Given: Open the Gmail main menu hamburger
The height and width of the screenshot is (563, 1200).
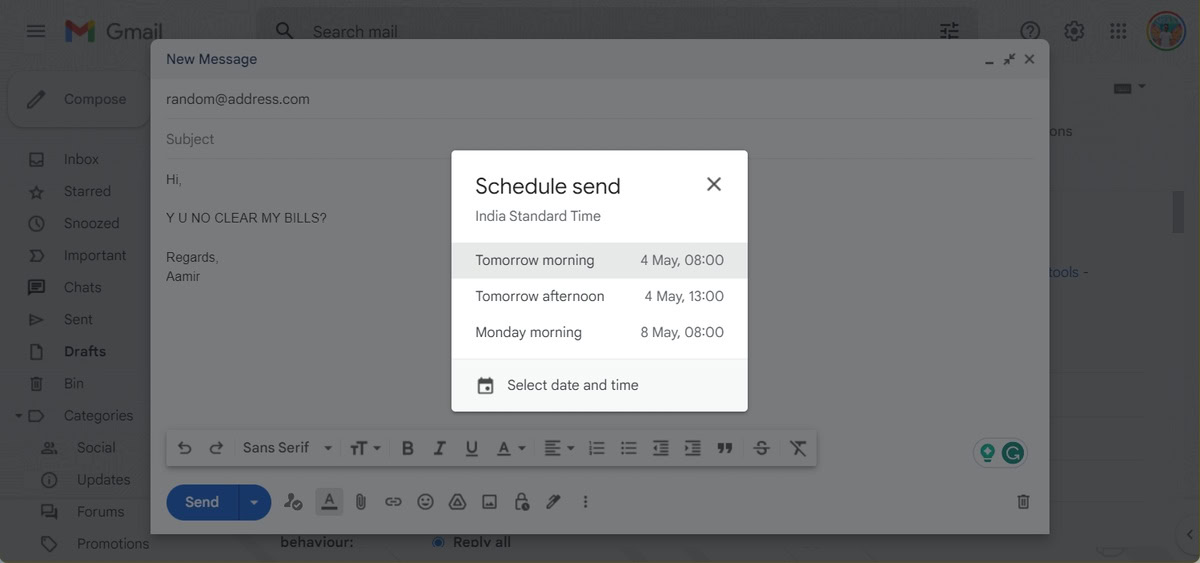Looking at the screenshot, I should pyautogui.click(x=35, y=31).
